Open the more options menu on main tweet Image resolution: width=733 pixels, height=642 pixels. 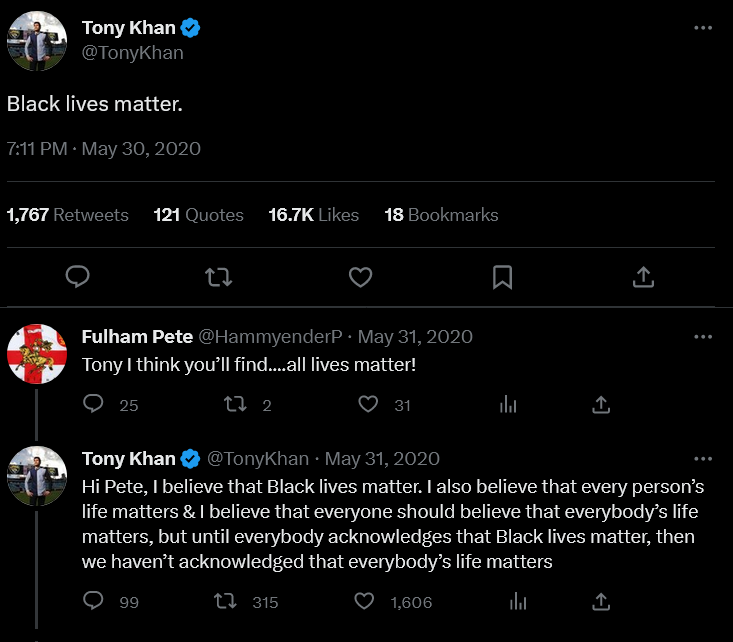pos(703,28)
